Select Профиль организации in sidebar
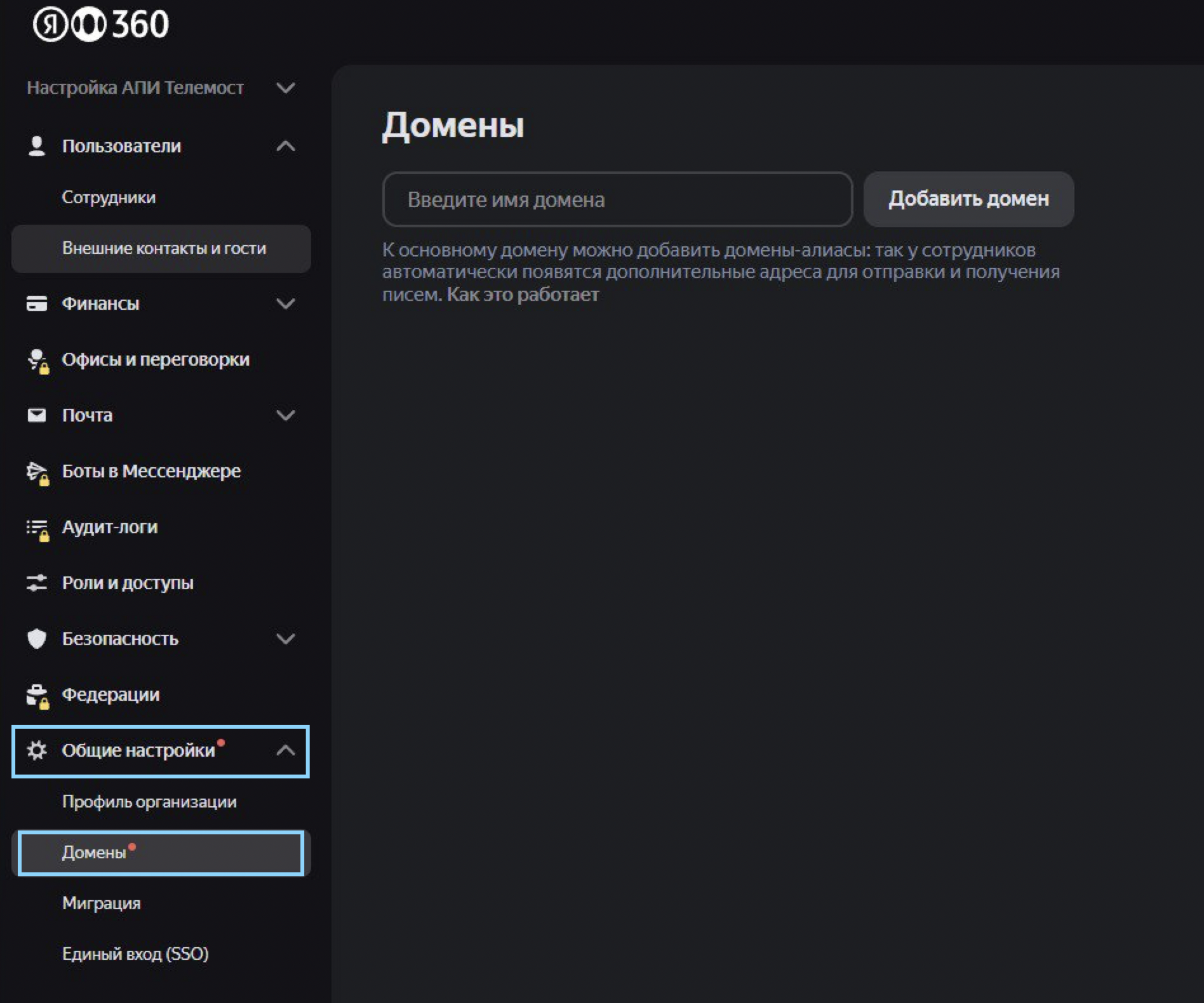Image resolution: width=1204 pixels, height=1003 pixels. [x=149, y=802]
